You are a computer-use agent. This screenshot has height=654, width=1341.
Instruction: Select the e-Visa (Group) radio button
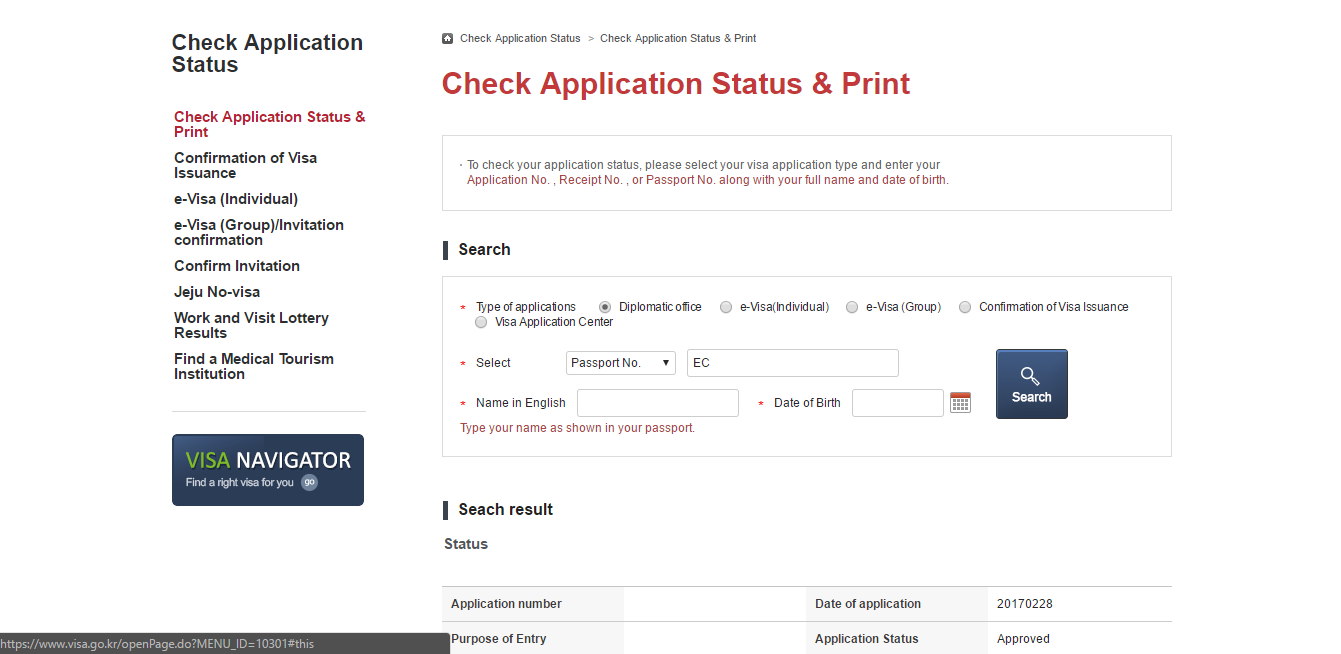click(852, 307)
